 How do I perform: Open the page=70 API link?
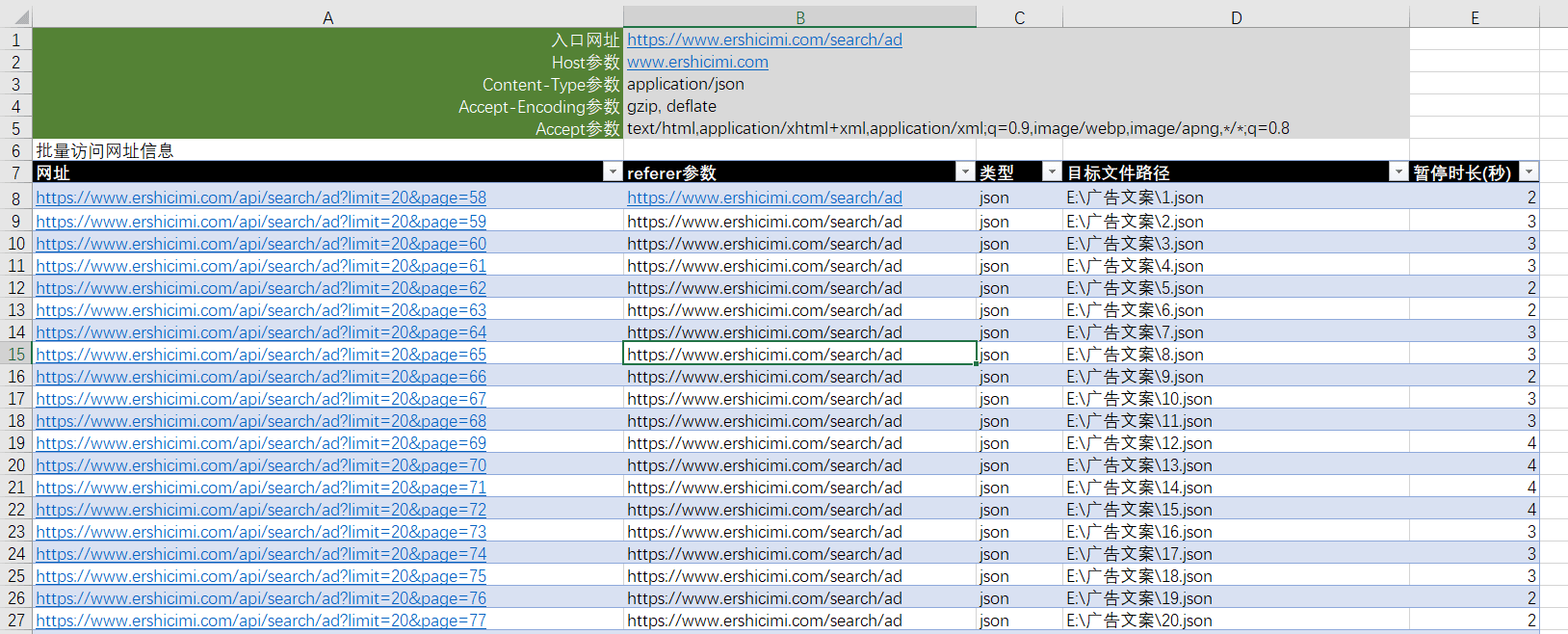click(261, 465)
